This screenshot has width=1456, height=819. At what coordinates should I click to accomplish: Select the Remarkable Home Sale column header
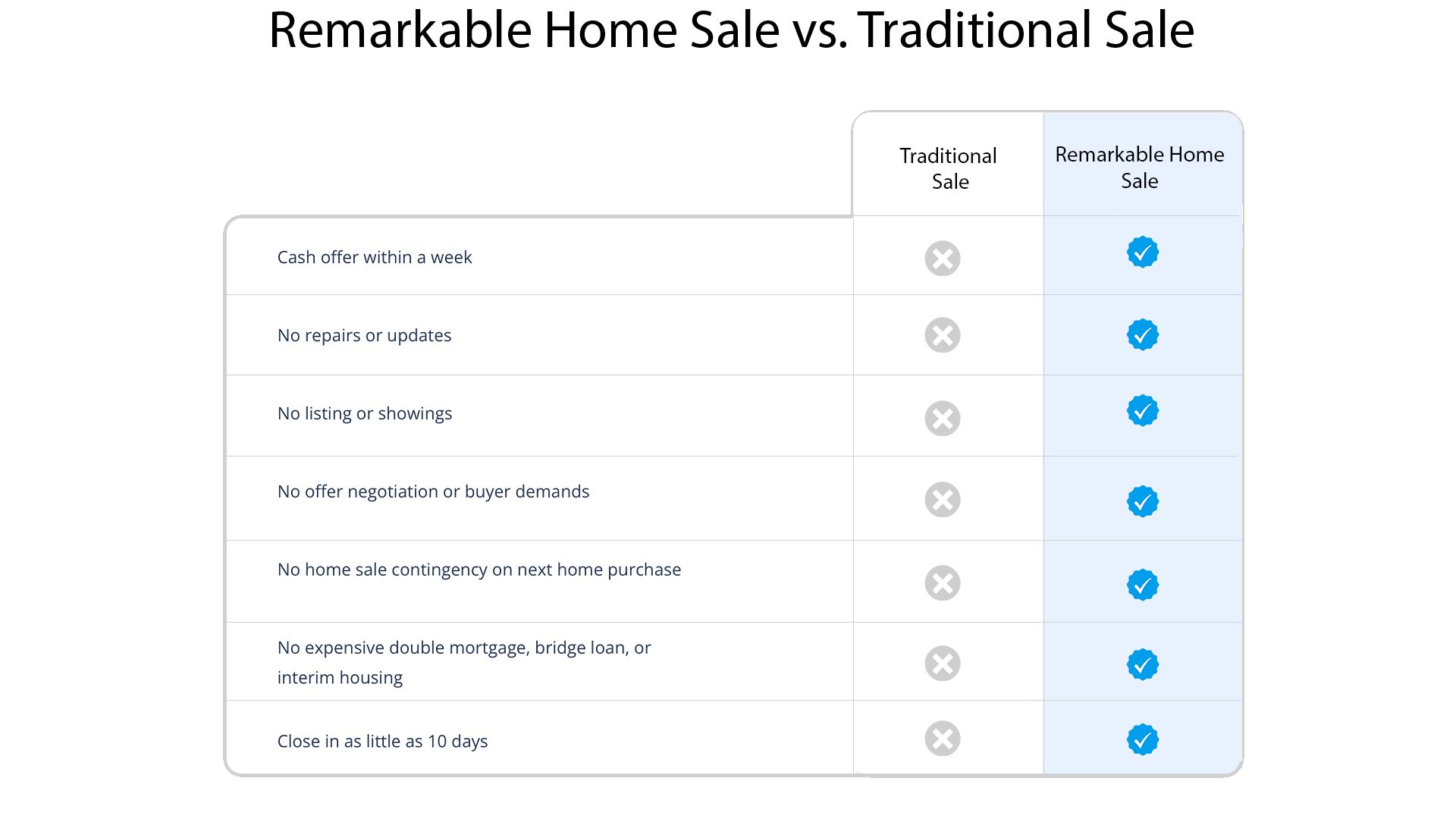coord(1140,168)
